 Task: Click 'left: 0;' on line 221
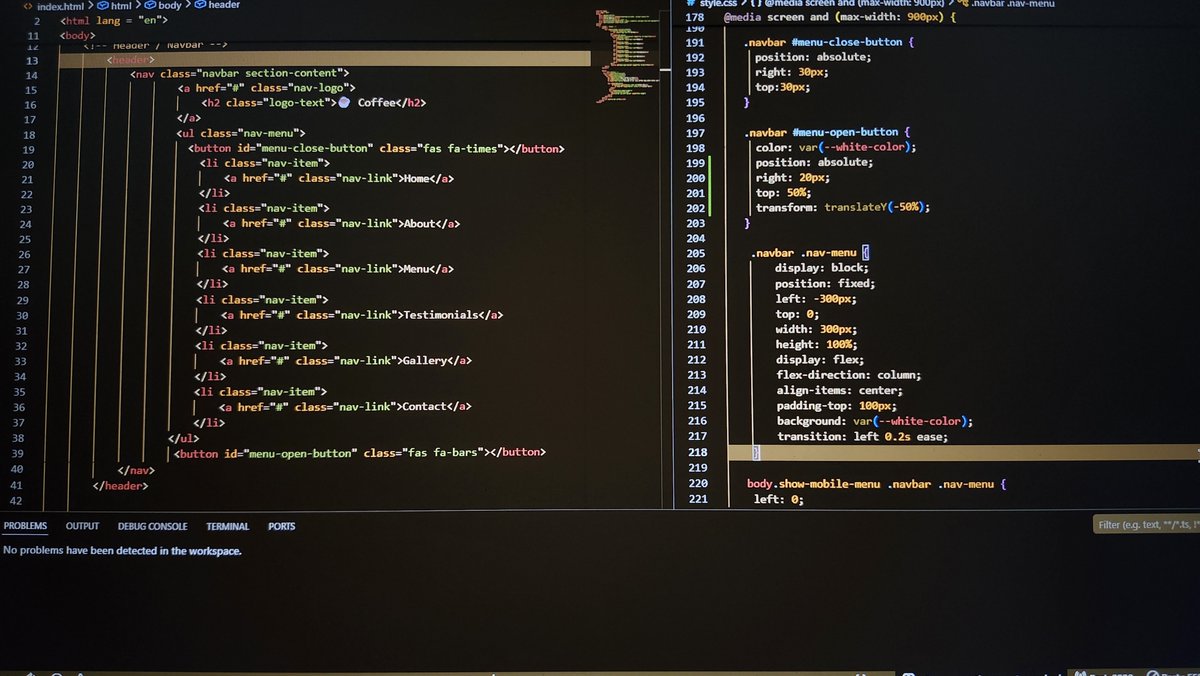(778, 499)
